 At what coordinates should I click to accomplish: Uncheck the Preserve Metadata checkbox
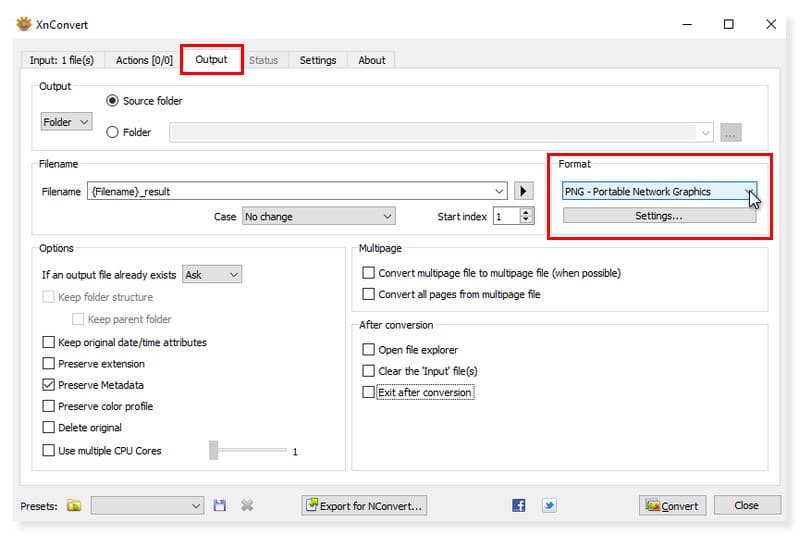(49, 385)
